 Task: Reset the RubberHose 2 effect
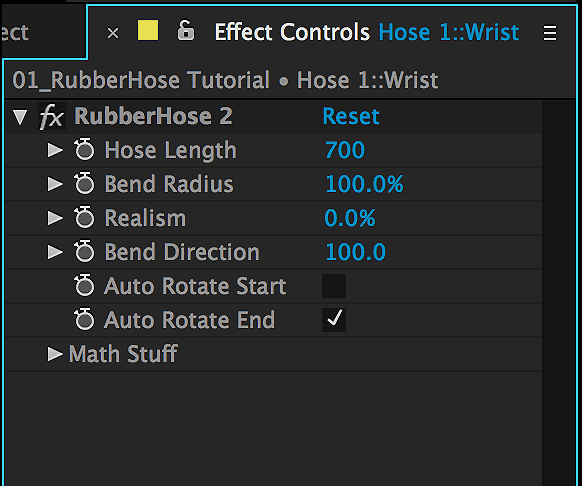(351, 116)
